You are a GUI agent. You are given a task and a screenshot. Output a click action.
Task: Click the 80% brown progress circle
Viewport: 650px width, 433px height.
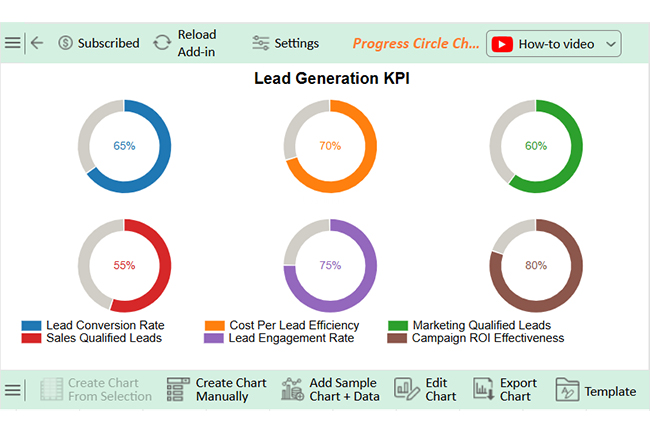tap(535, 266)
